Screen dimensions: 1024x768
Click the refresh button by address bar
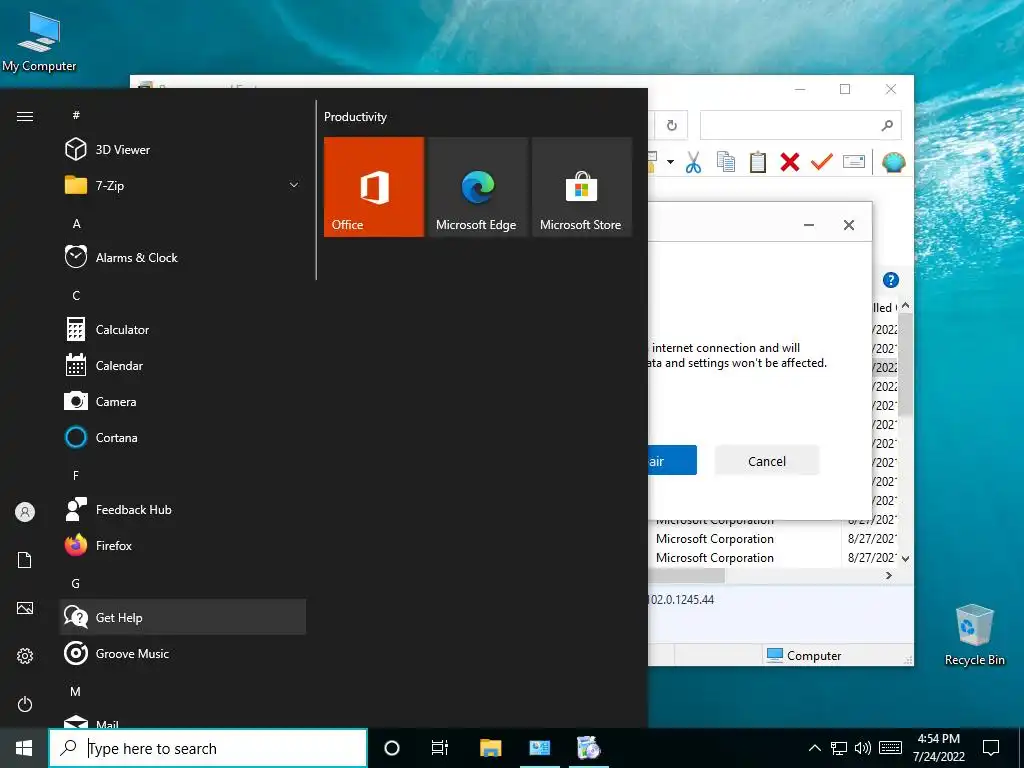pos(671,125)
